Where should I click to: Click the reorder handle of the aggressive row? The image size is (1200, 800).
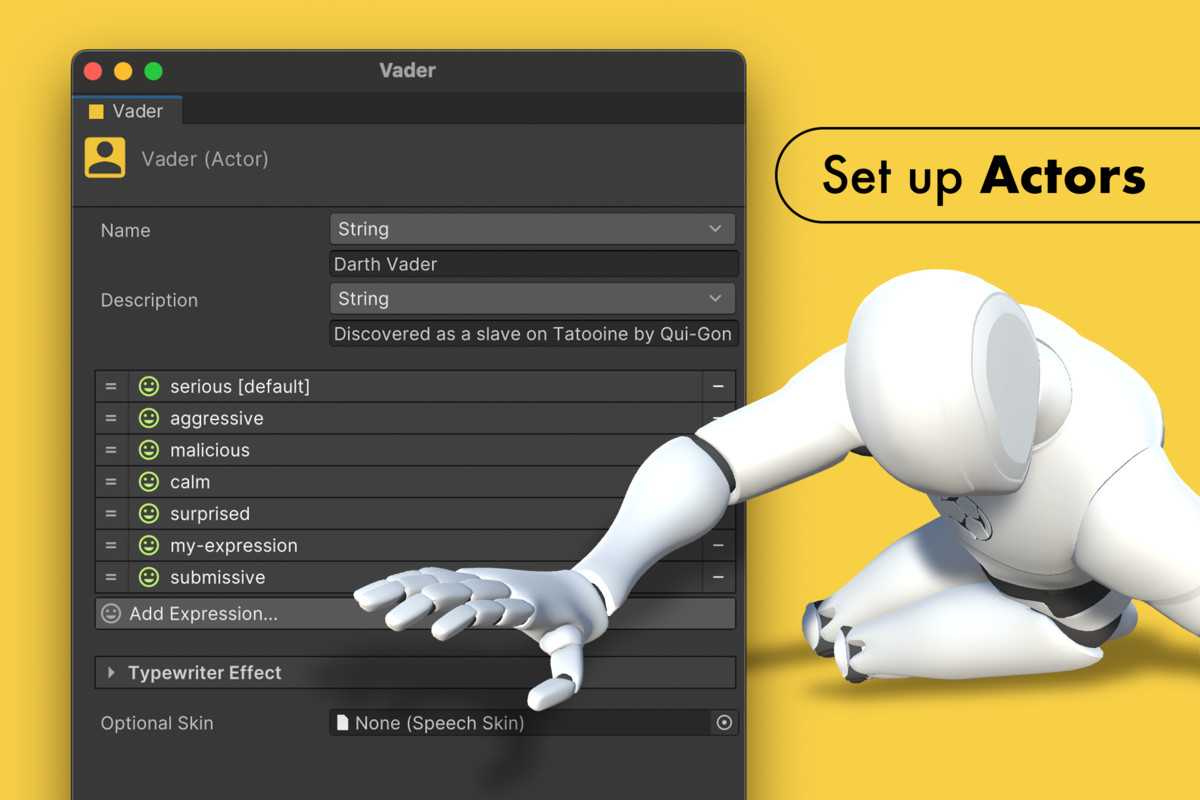coord(111,418)
